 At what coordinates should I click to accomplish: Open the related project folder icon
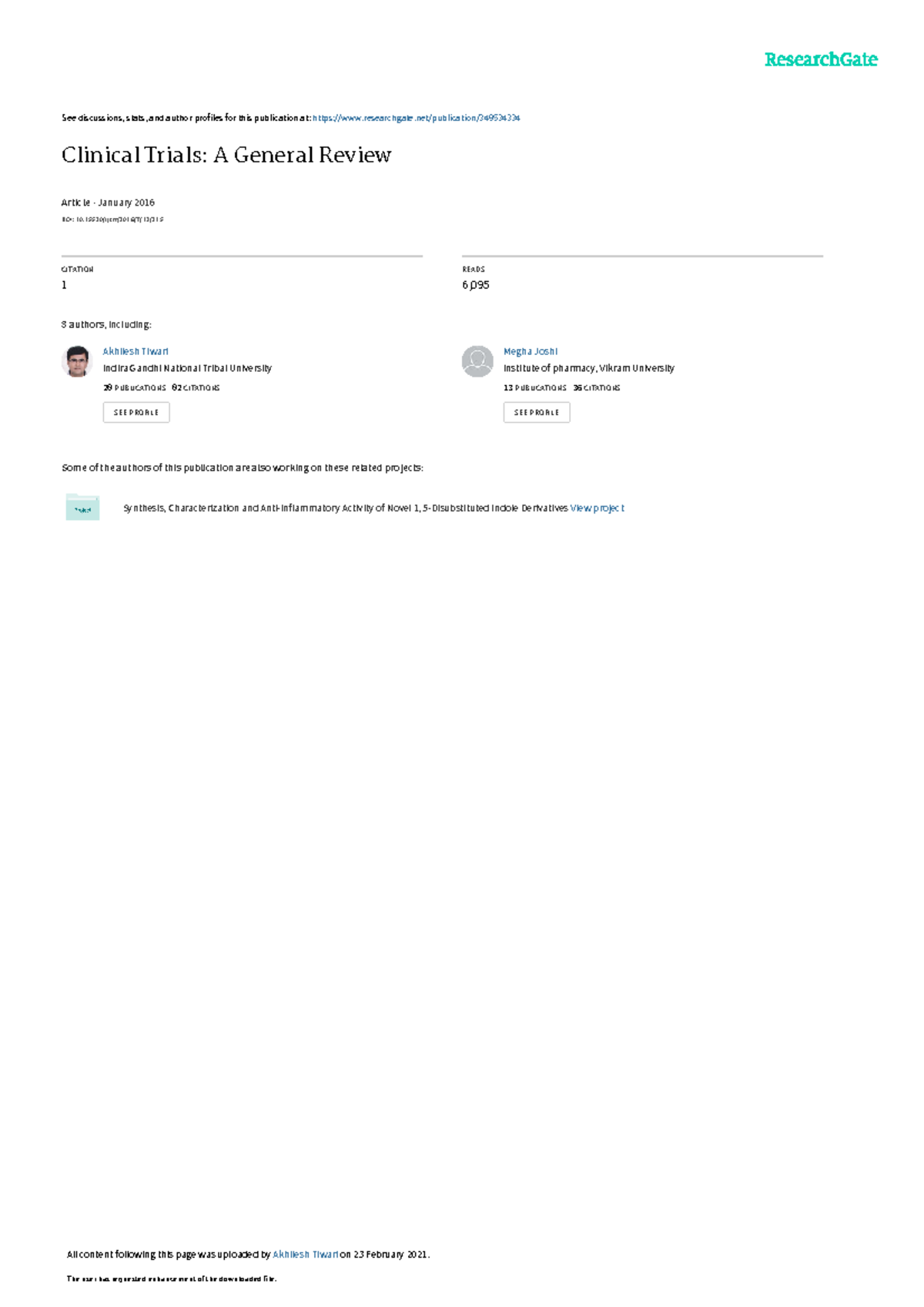(82, 508)
